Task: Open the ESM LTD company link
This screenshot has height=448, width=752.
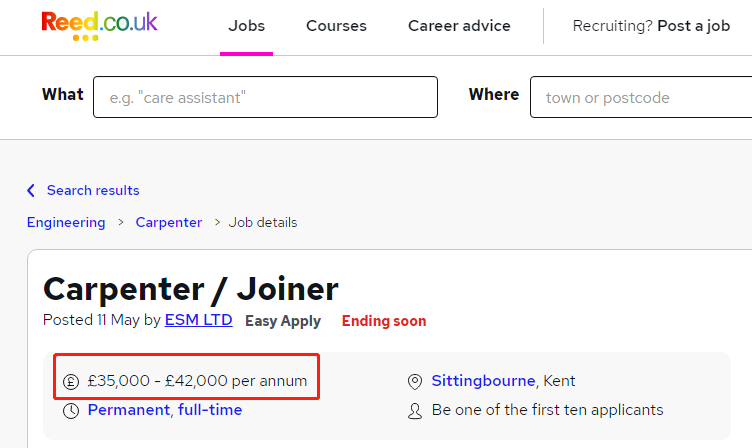Action: (x=199, y=320)
